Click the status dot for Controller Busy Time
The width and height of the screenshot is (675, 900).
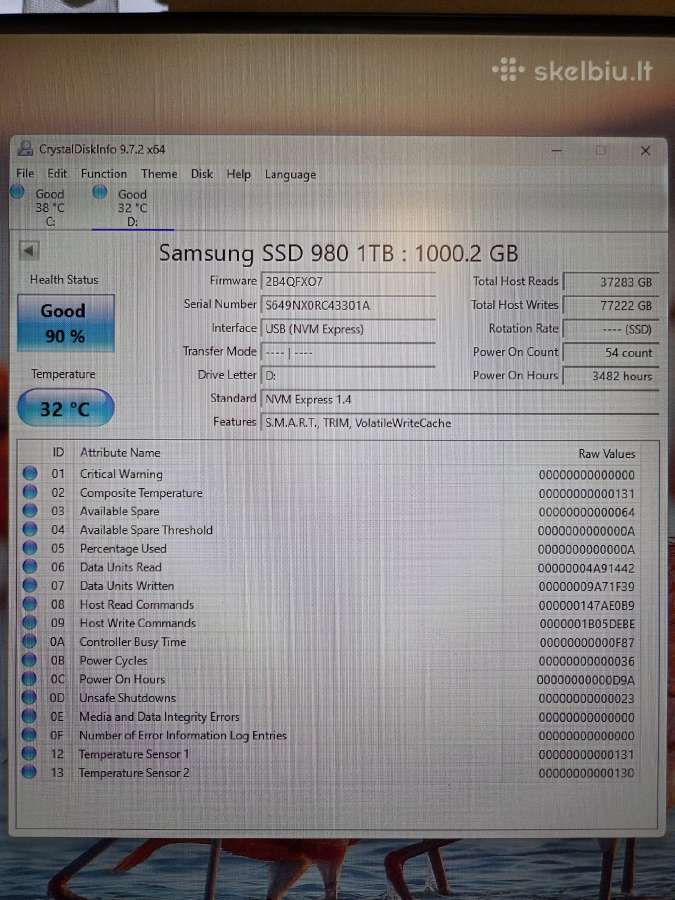pos(29,641)
